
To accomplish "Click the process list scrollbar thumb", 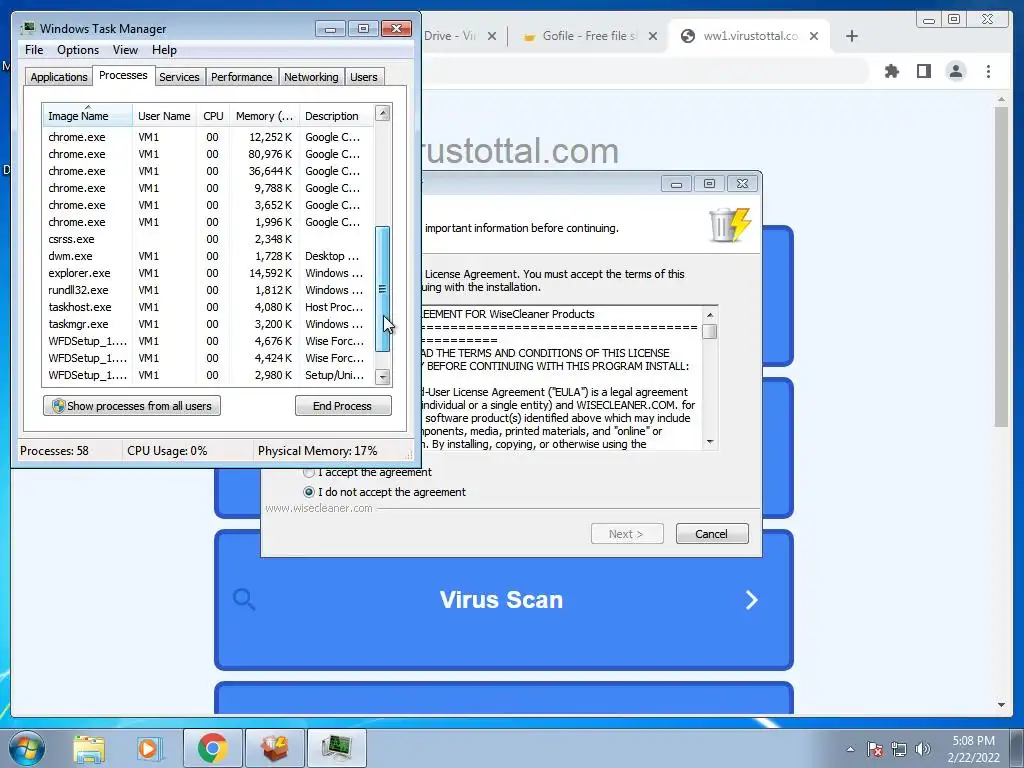I will point(383,289).
